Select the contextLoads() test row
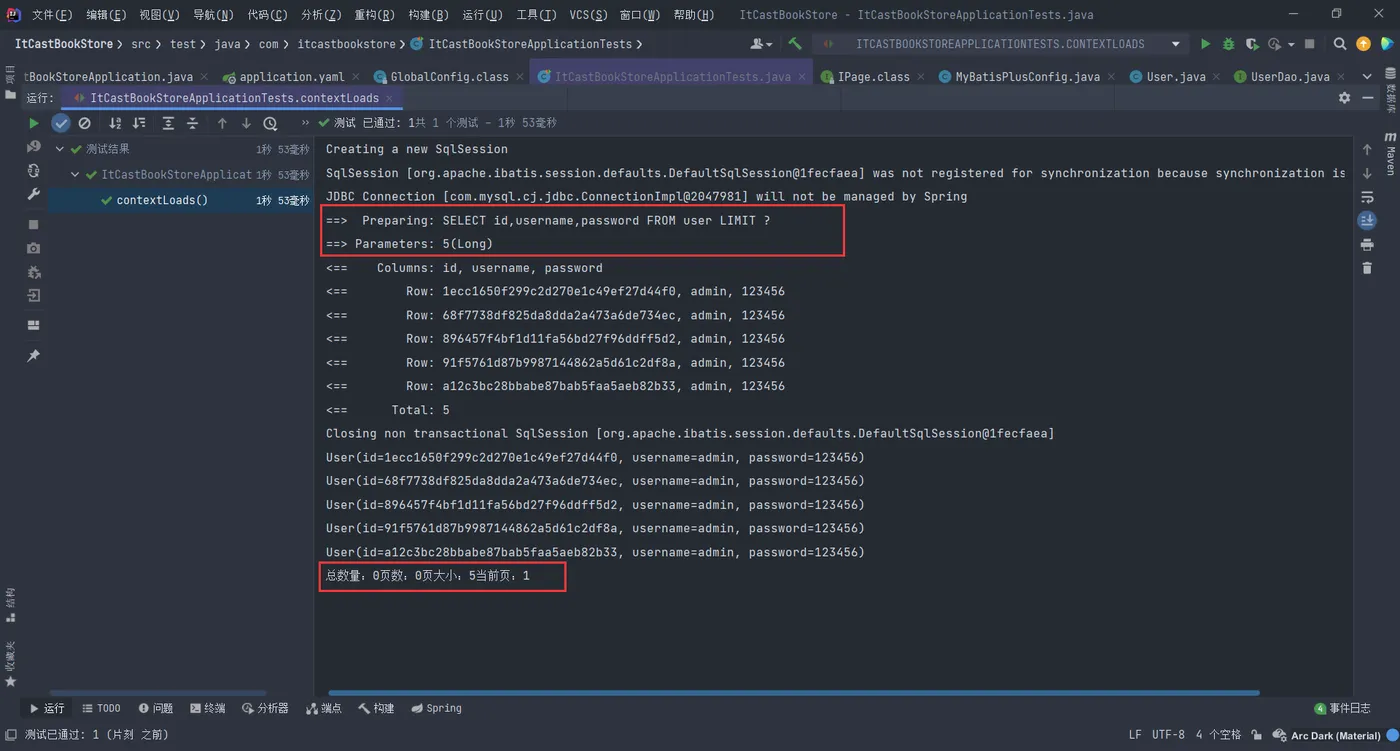1400x751 pixels. point(181,200)
